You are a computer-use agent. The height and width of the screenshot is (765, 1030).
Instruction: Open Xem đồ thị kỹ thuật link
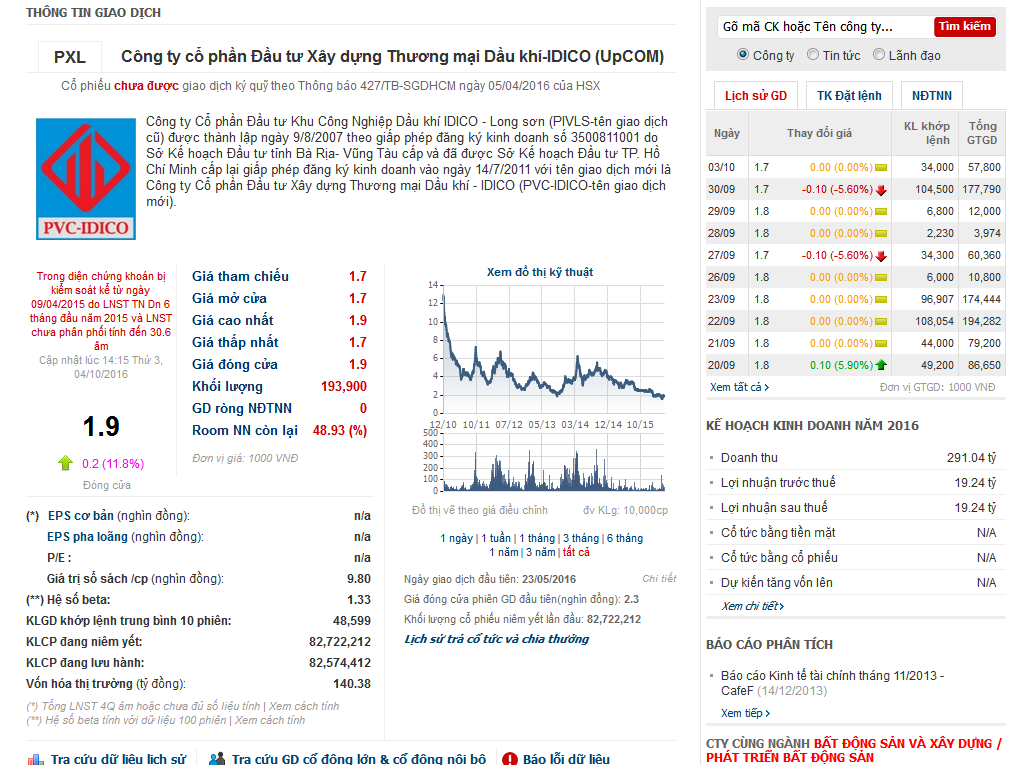point(539,273)
